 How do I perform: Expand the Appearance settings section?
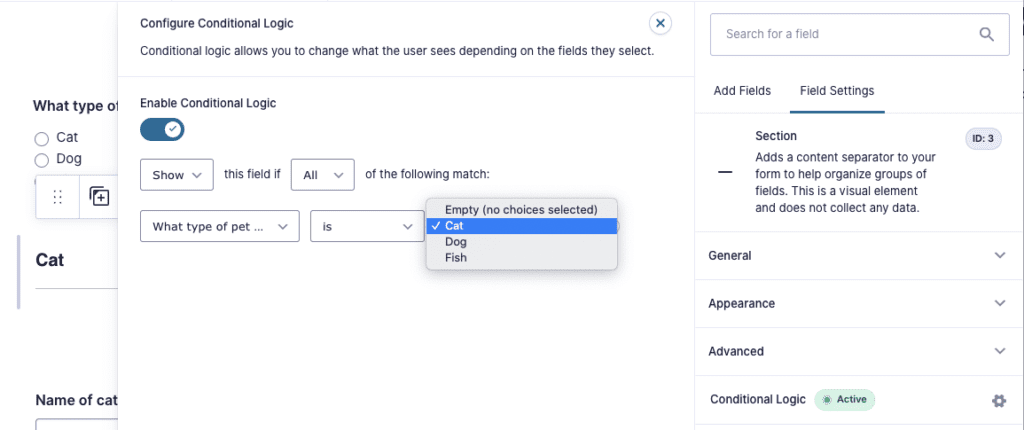tap(859, 304)
